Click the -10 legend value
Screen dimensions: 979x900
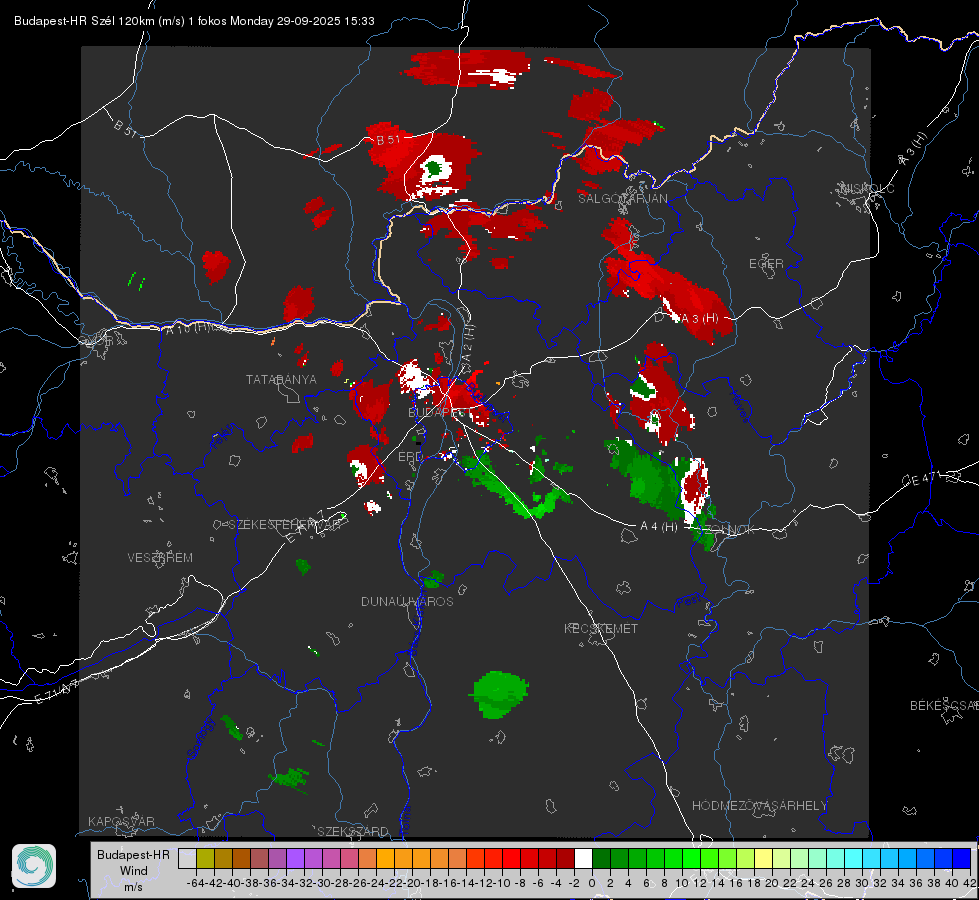503,883
